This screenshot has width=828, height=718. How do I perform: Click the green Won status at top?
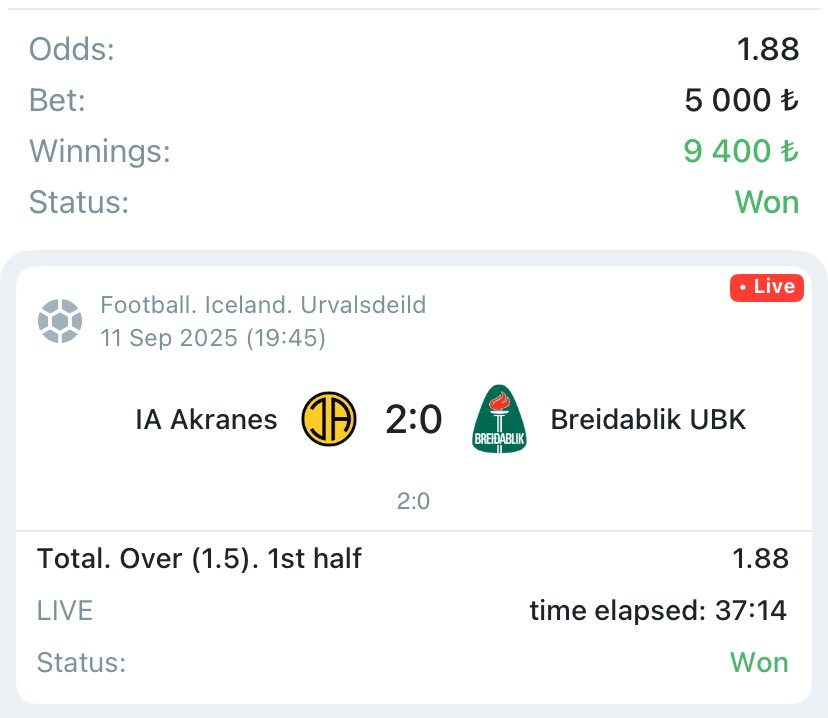point(767,203)
